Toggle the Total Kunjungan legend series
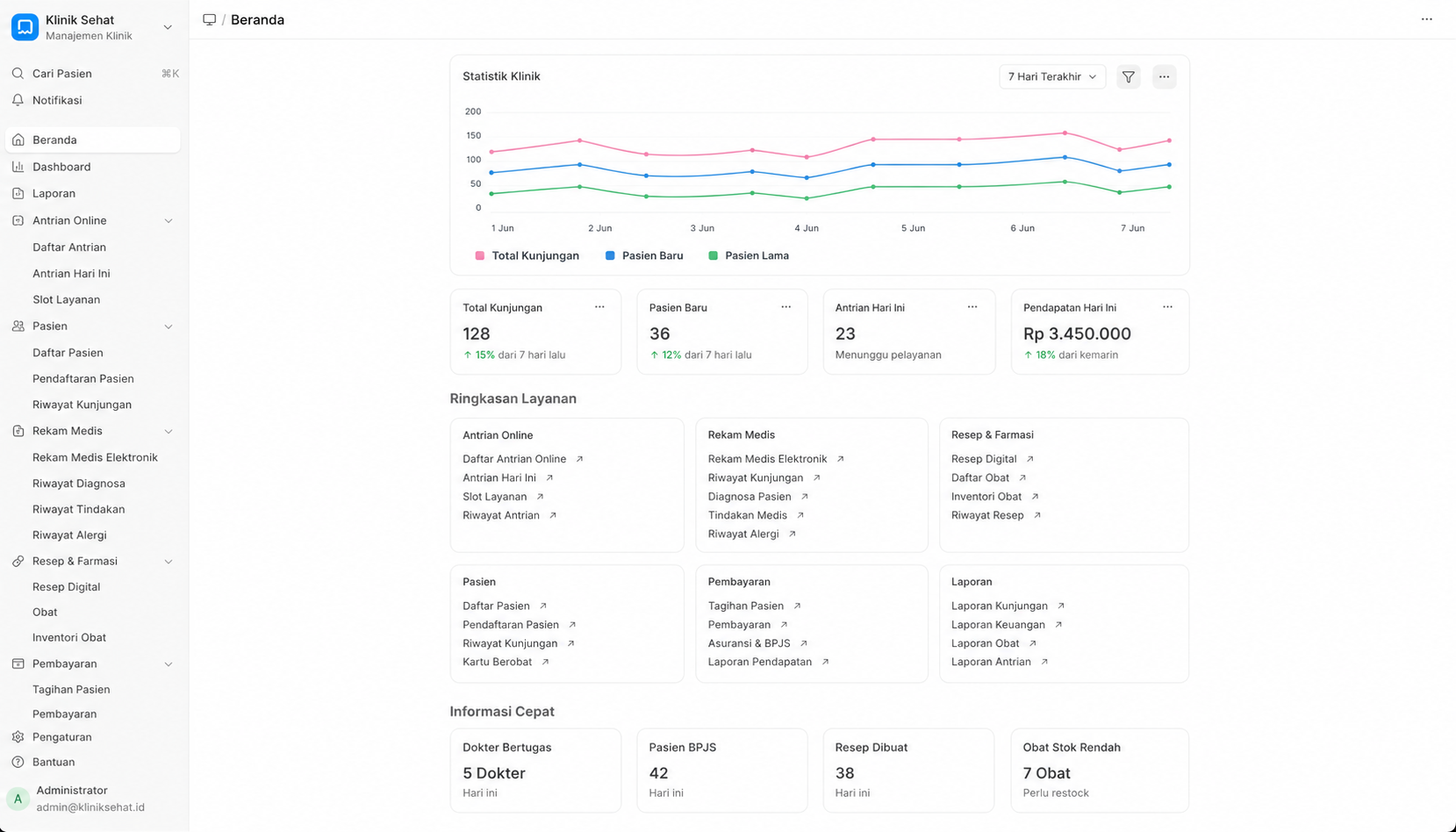 point(527,255)
